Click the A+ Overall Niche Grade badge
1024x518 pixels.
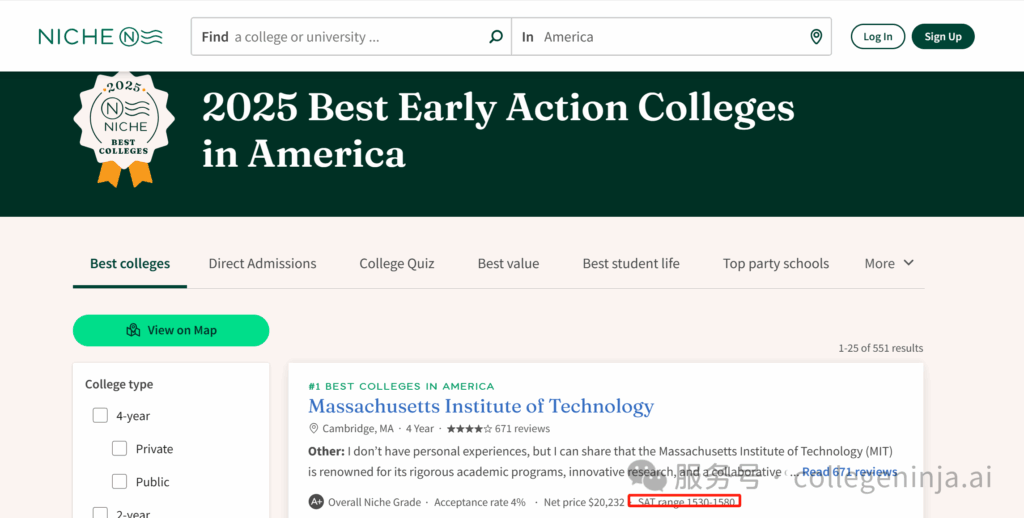click(316, 502)
